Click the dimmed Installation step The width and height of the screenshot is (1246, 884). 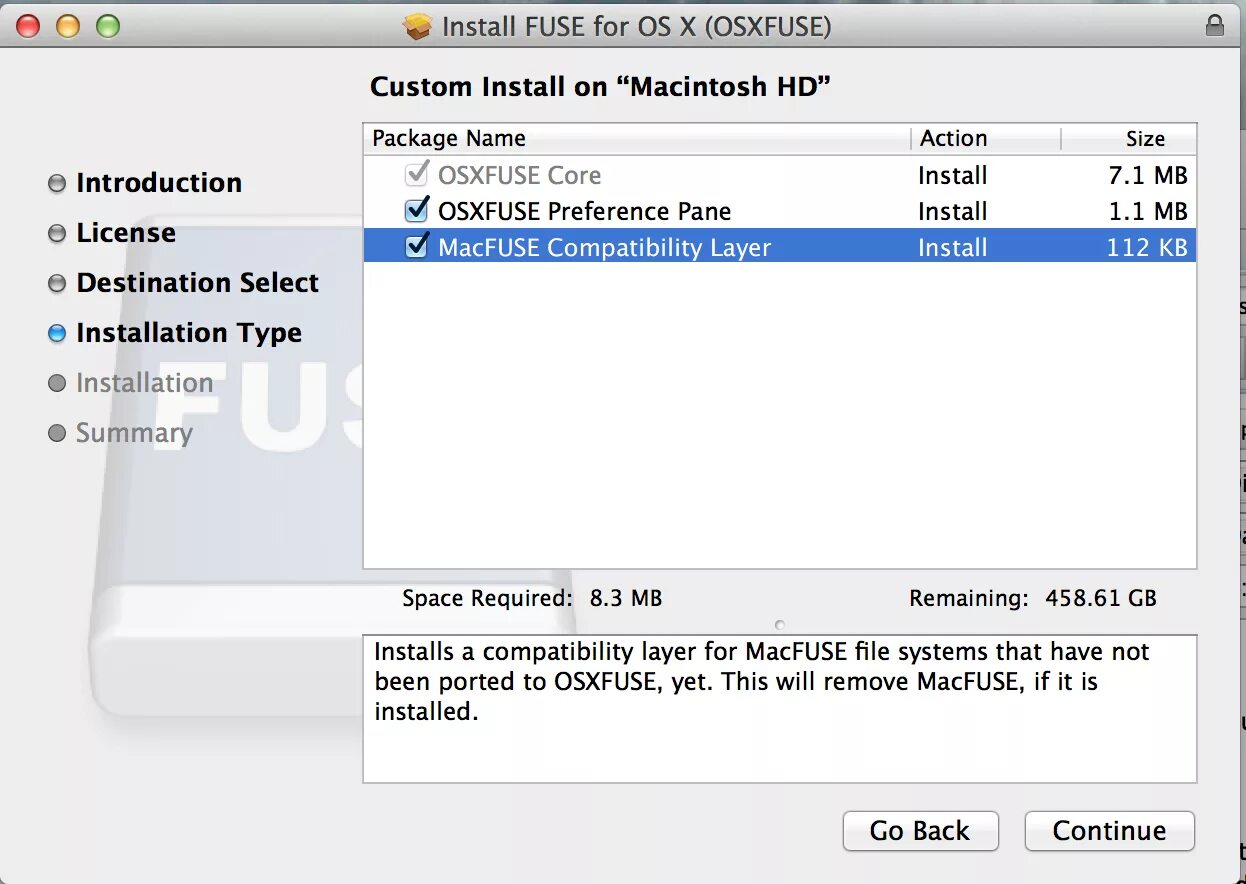point(144,383)
